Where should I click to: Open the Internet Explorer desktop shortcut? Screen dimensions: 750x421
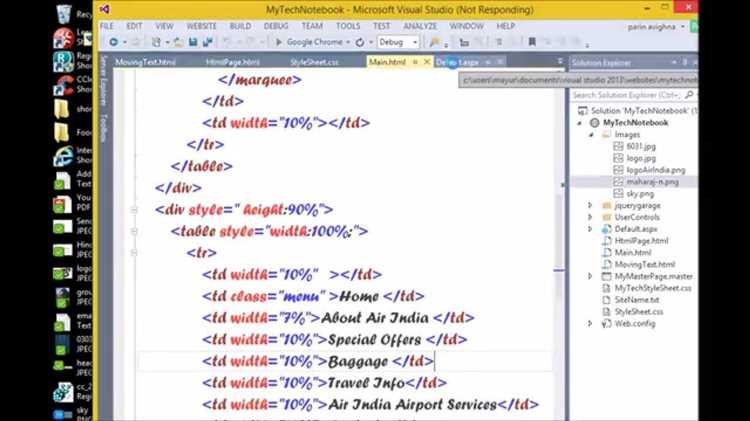click(64, 155)
